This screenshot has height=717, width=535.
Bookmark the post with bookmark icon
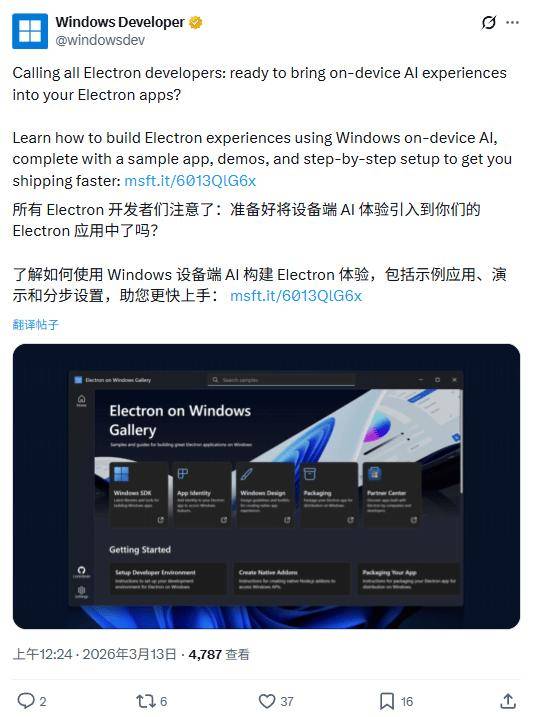[387, 701]
